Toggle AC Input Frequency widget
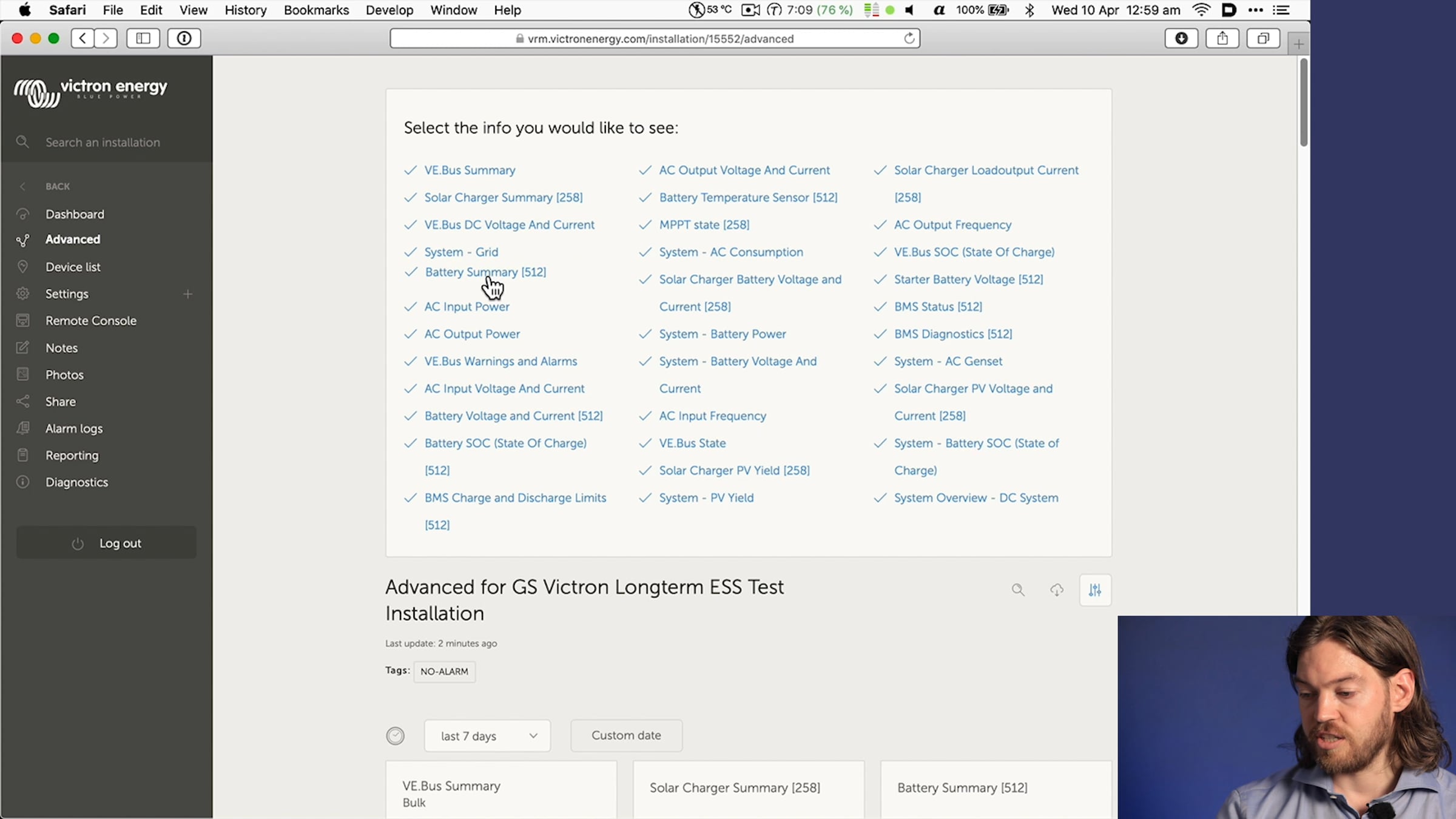Image resolution: width=1456 pixels, height=819 pixels. [x=713, y=416]
